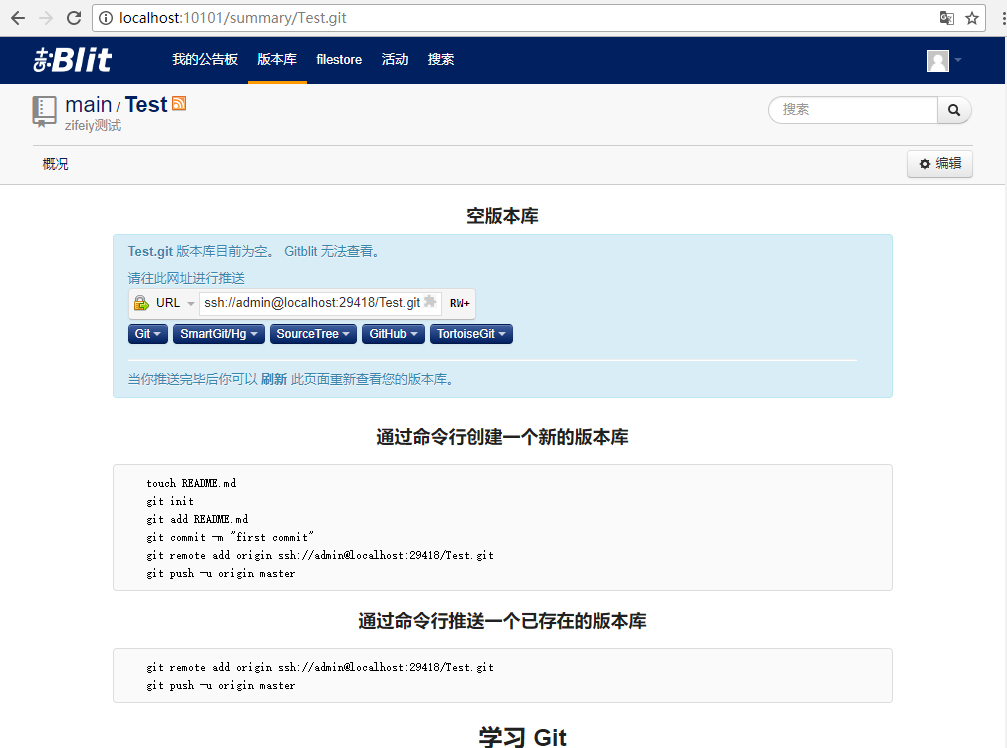Click the repository book icon
Viewport: 1007px width, 748px height.
pyautogui.click(x=44, y=112)
